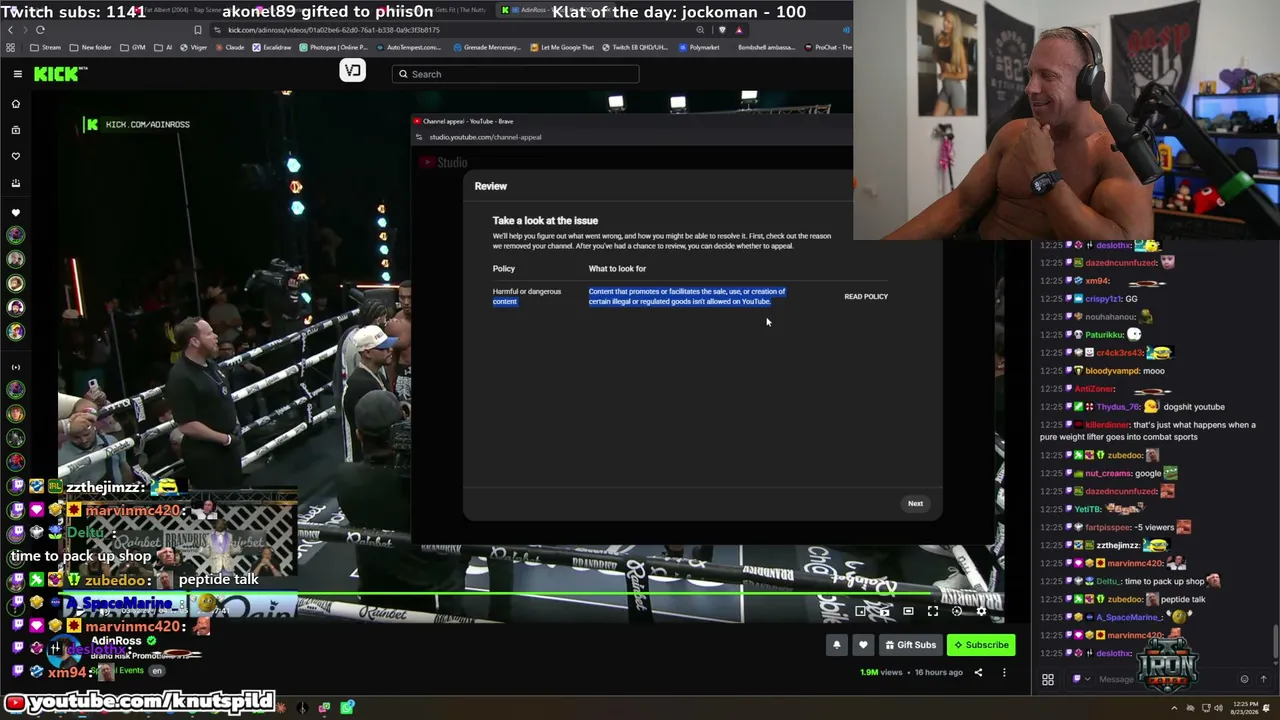1280x720 pixels.
Task: Open the Claude bookmark
Action: [x=229, y=47]
